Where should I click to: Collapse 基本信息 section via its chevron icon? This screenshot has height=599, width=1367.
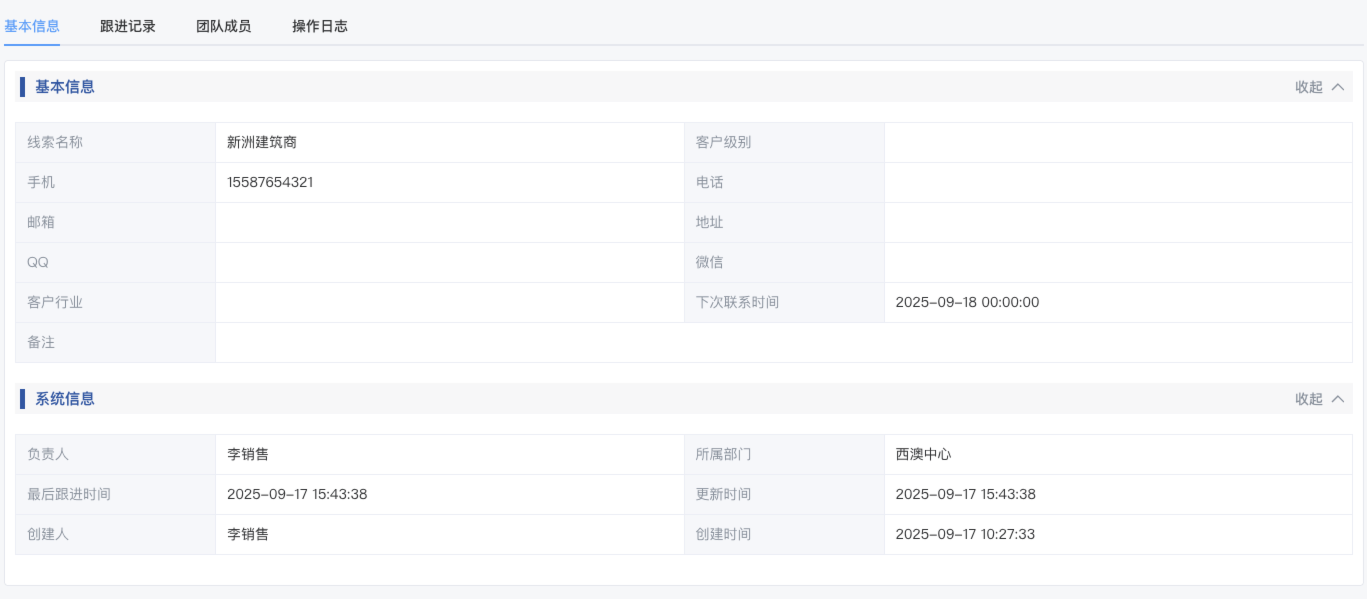tap(1338, 87)
